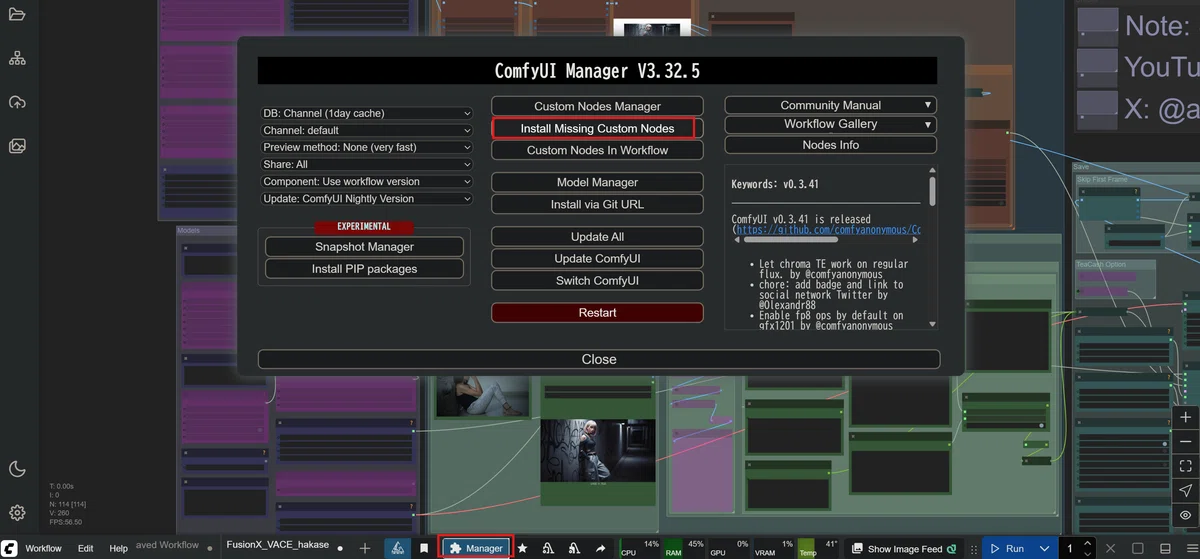
Task: Expand the Community Manual dropdown
Action: [x=830, y=105]
